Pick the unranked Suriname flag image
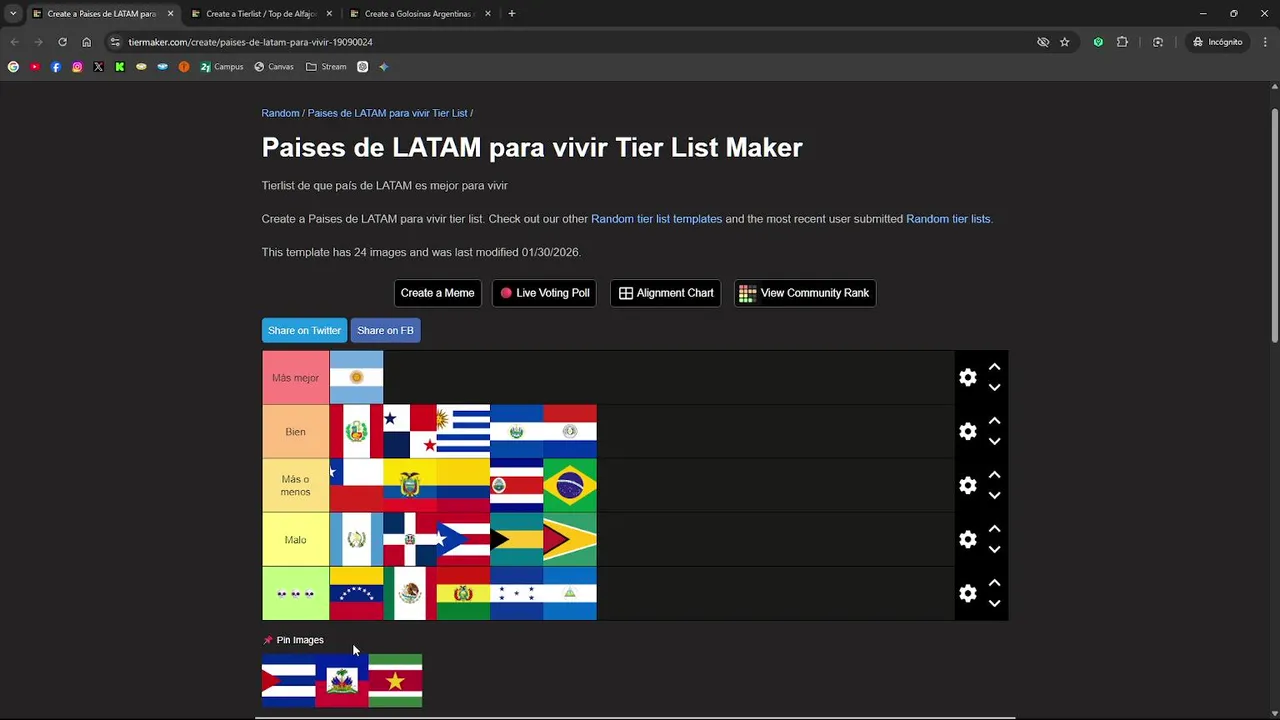The height and width of the screenshot is (720, 1280). pos(395,681)
